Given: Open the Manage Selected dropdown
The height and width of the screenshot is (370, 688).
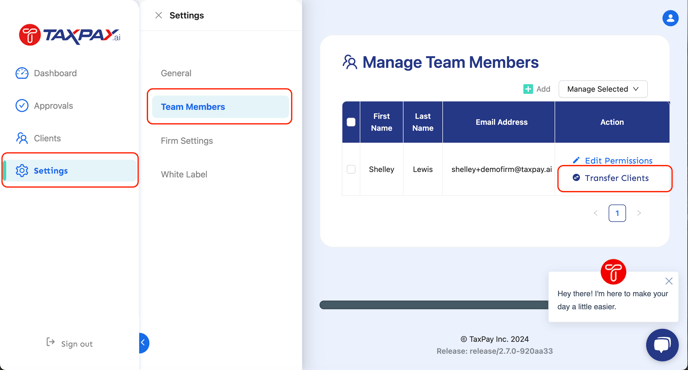Looking at the screenshot, I should (x=602, y=89).
